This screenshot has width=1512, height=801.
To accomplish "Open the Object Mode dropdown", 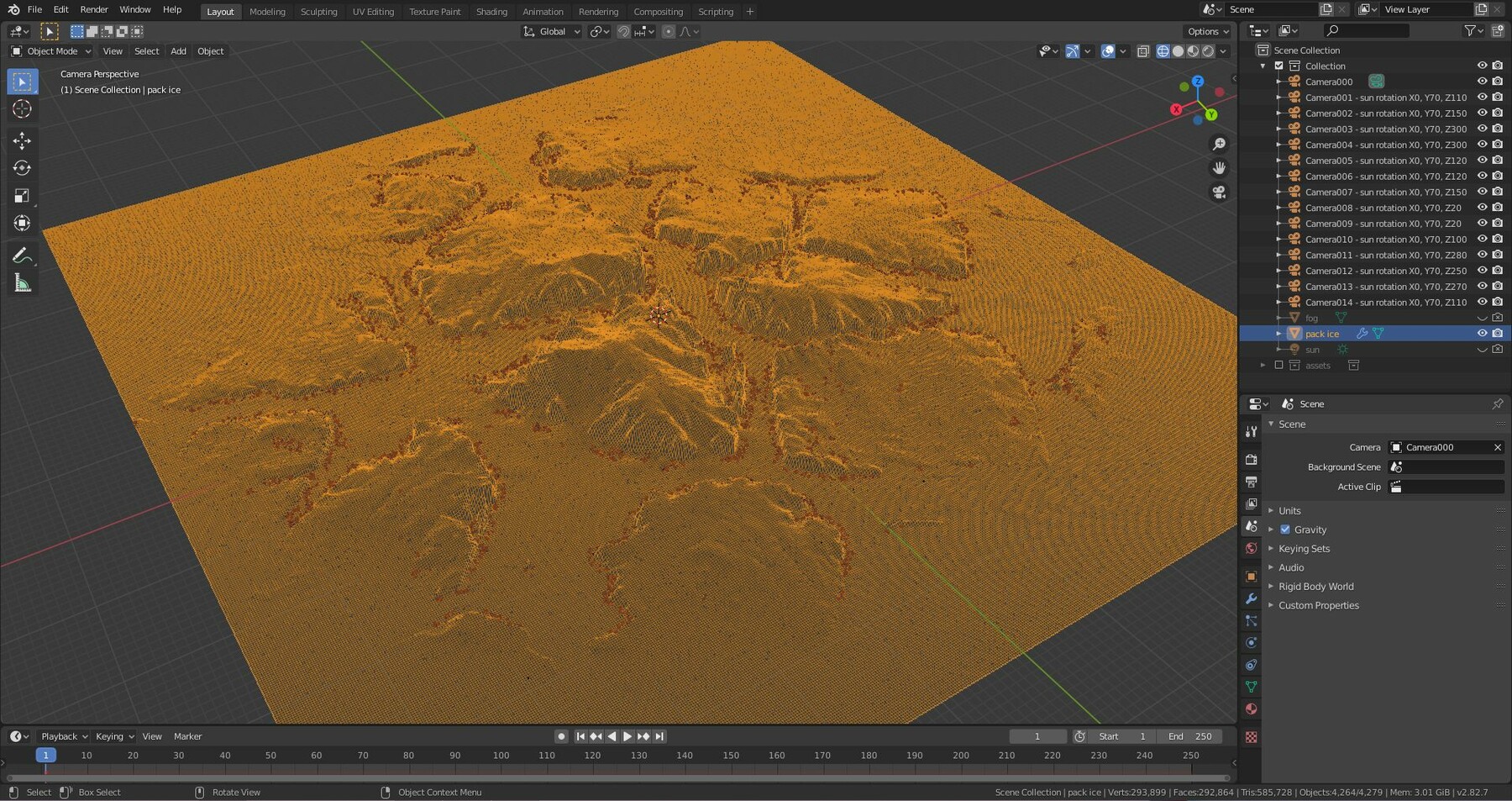I will click(x=50, y=51).
